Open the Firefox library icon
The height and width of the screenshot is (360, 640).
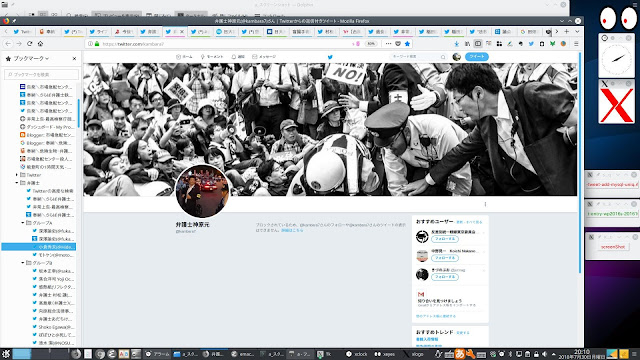click(x=467, y=44)
